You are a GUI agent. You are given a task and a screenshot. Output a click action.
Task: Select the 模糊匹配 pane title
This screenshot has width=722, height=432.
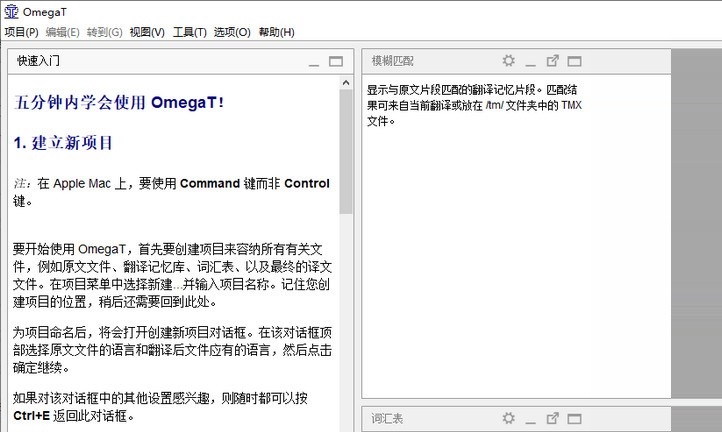(393, 61)
